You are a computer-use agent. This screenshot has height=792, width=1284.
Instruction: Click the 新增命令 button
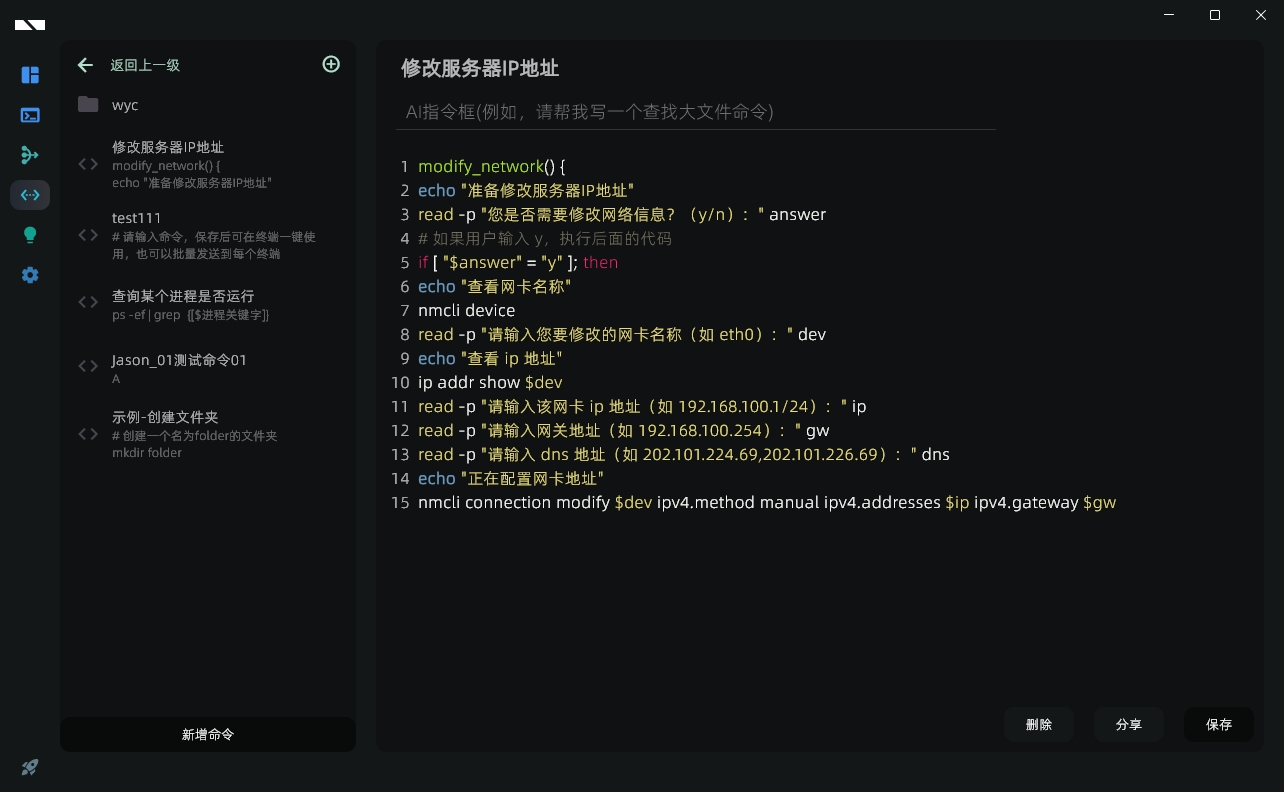(x=207, y=734)
